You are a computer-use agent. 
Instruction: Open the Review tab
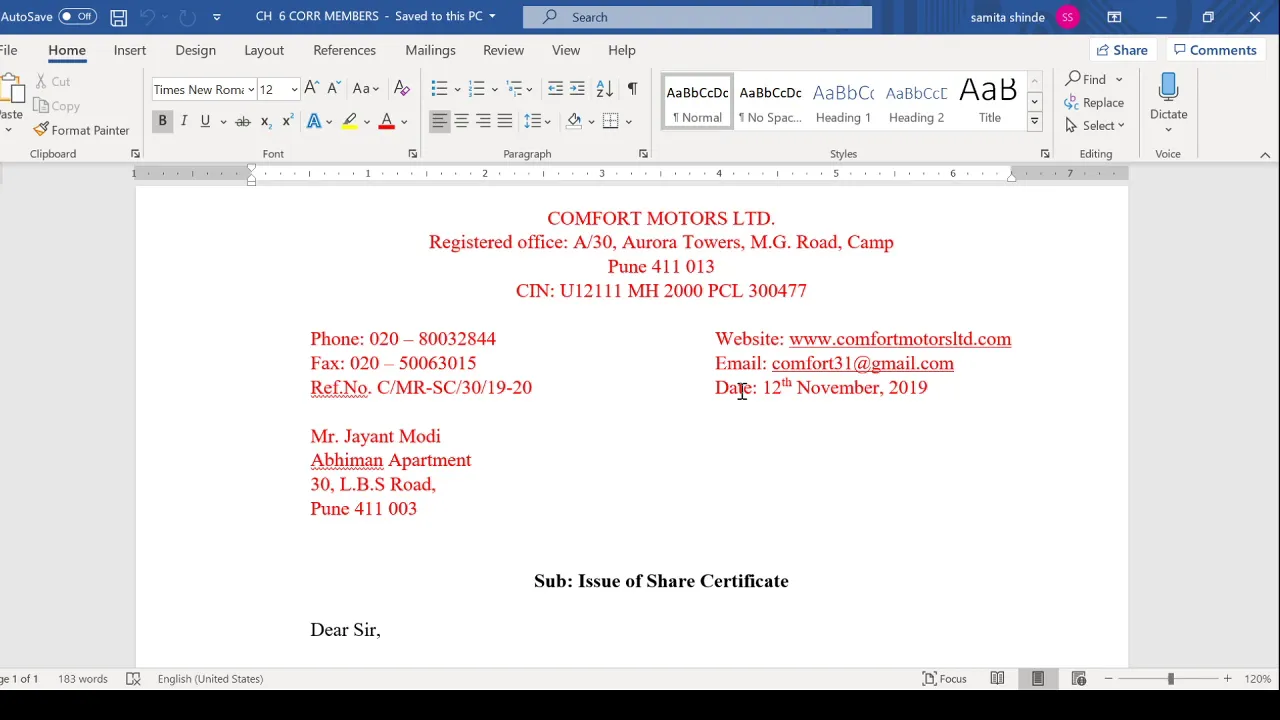503,50
